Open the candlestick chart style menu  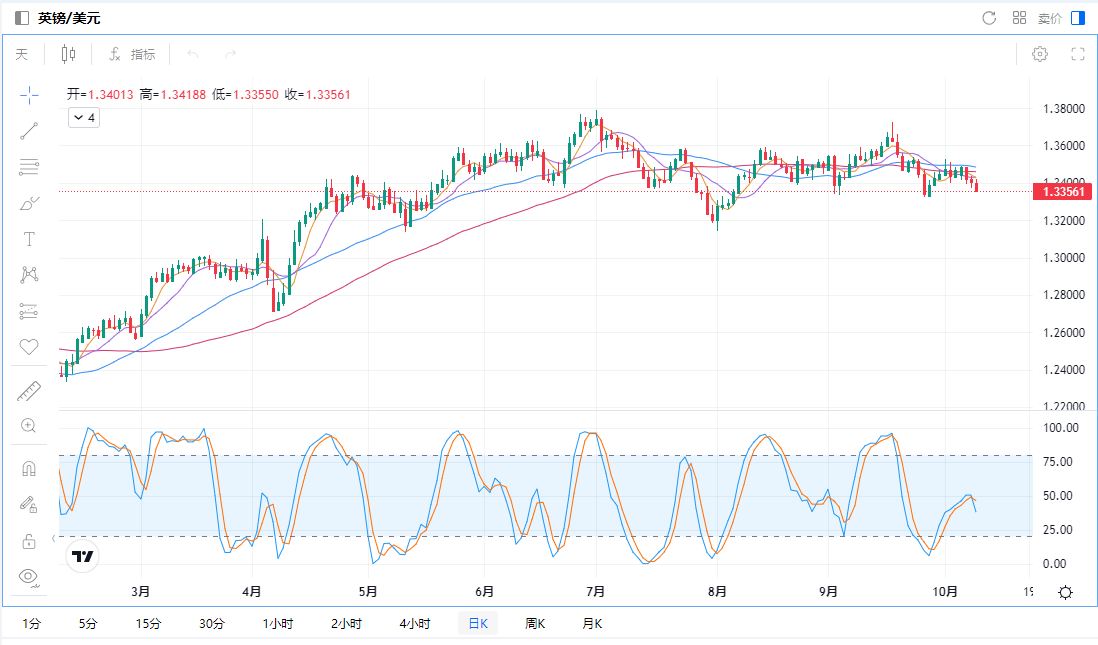pyautogui.click(x=68, y=54)
